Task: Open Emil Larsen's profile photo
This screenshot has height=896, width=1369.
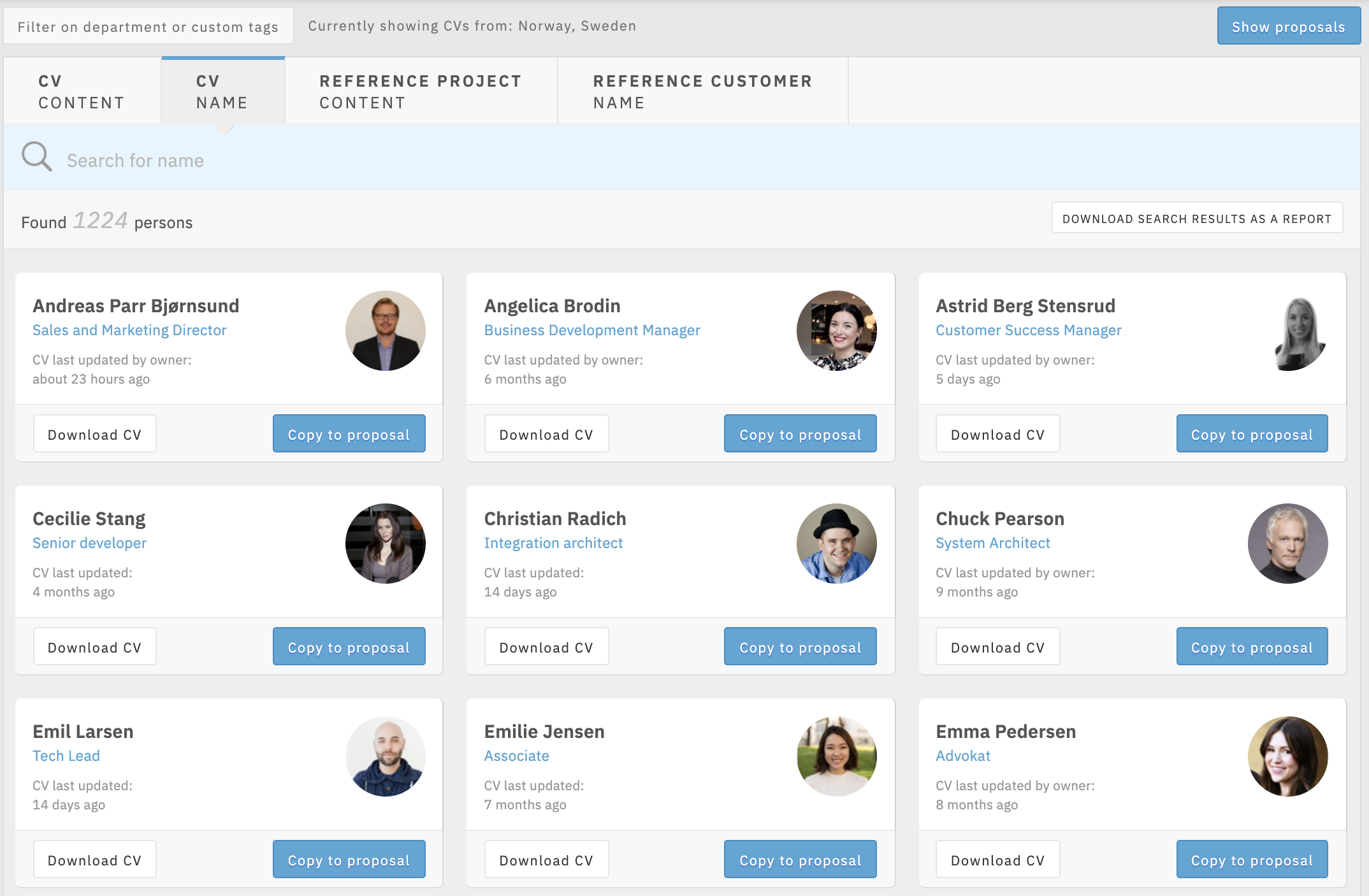Action: click(386, 756)
